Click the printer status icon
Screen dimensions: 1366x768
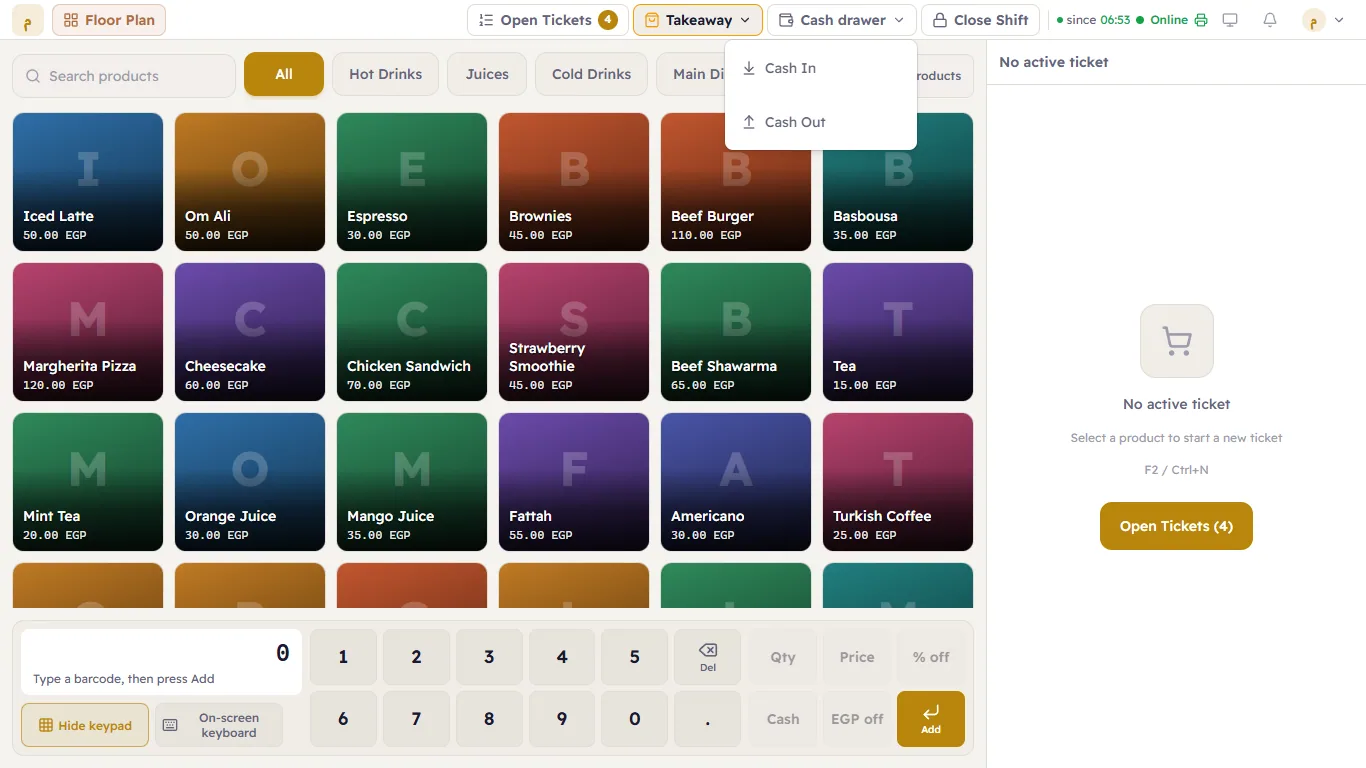click(1201, 20)
